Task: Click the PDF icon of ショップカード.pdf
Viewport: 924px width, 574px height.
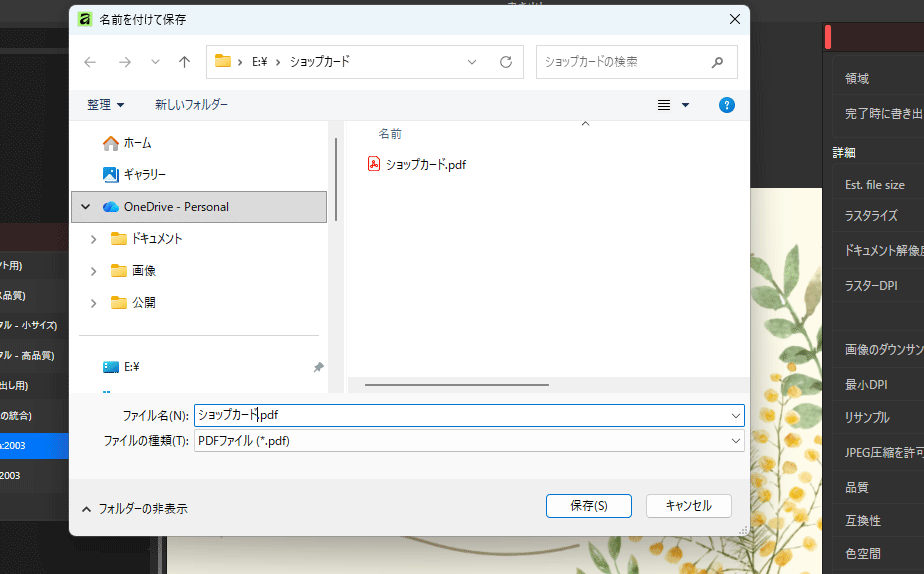Action: pos(374,164)
